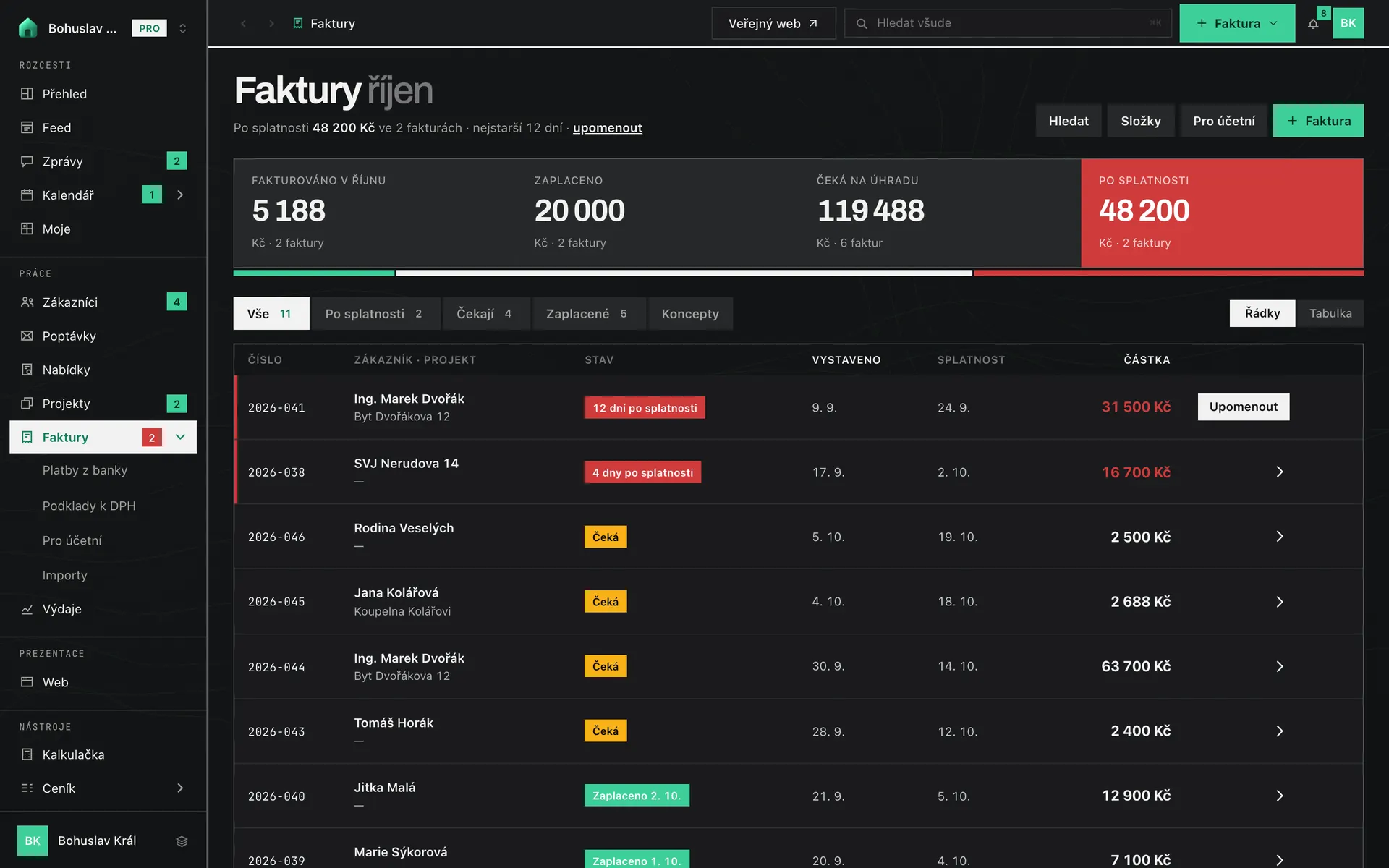Open the workspace switcher next to PRO
This screenshot has height=868, width=1389.
[183, 27]
